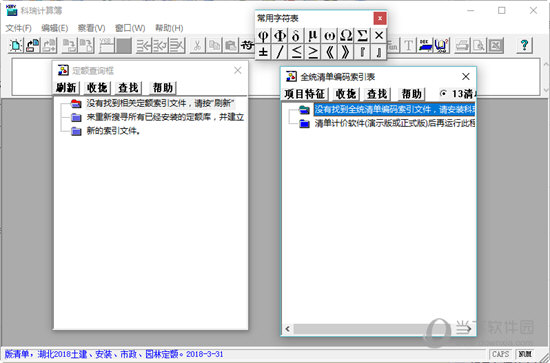This screenshot has height=363, width=550.
Task: Select highlighted row 没有找到全统清单编码索引文件
Action: click(394, 109)
